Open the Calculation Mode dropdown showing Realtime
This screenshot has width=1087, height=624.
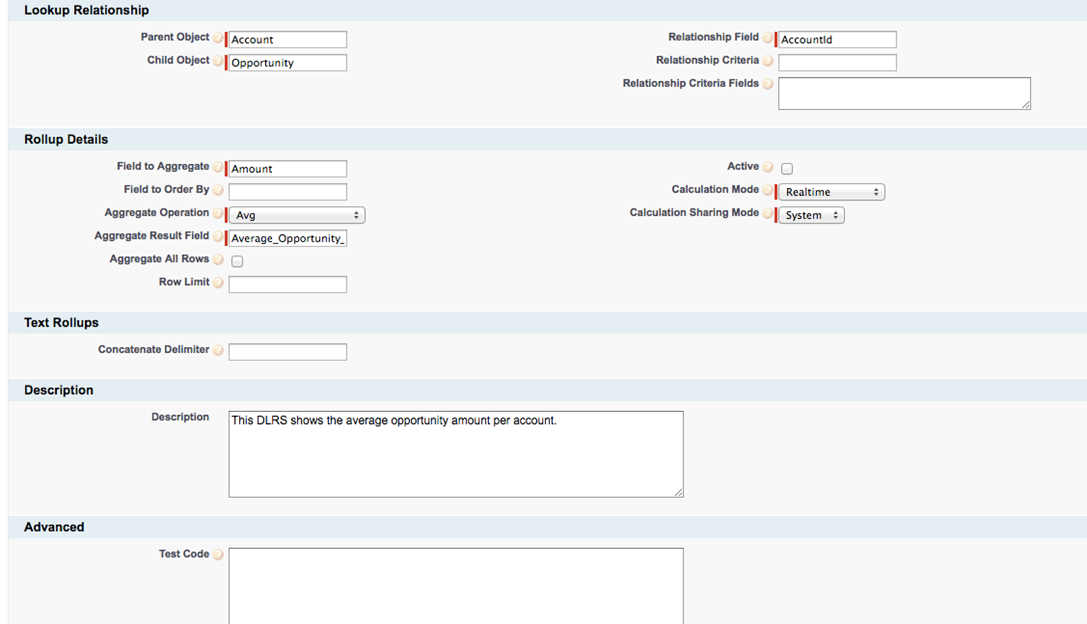830,191
